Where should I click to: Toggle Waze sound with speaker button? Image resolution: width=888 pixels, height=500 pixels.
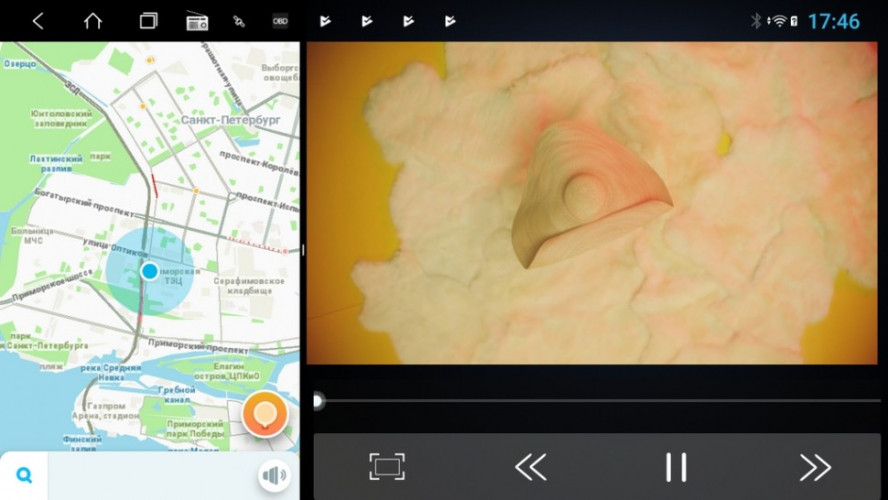[x=273, y=475]
